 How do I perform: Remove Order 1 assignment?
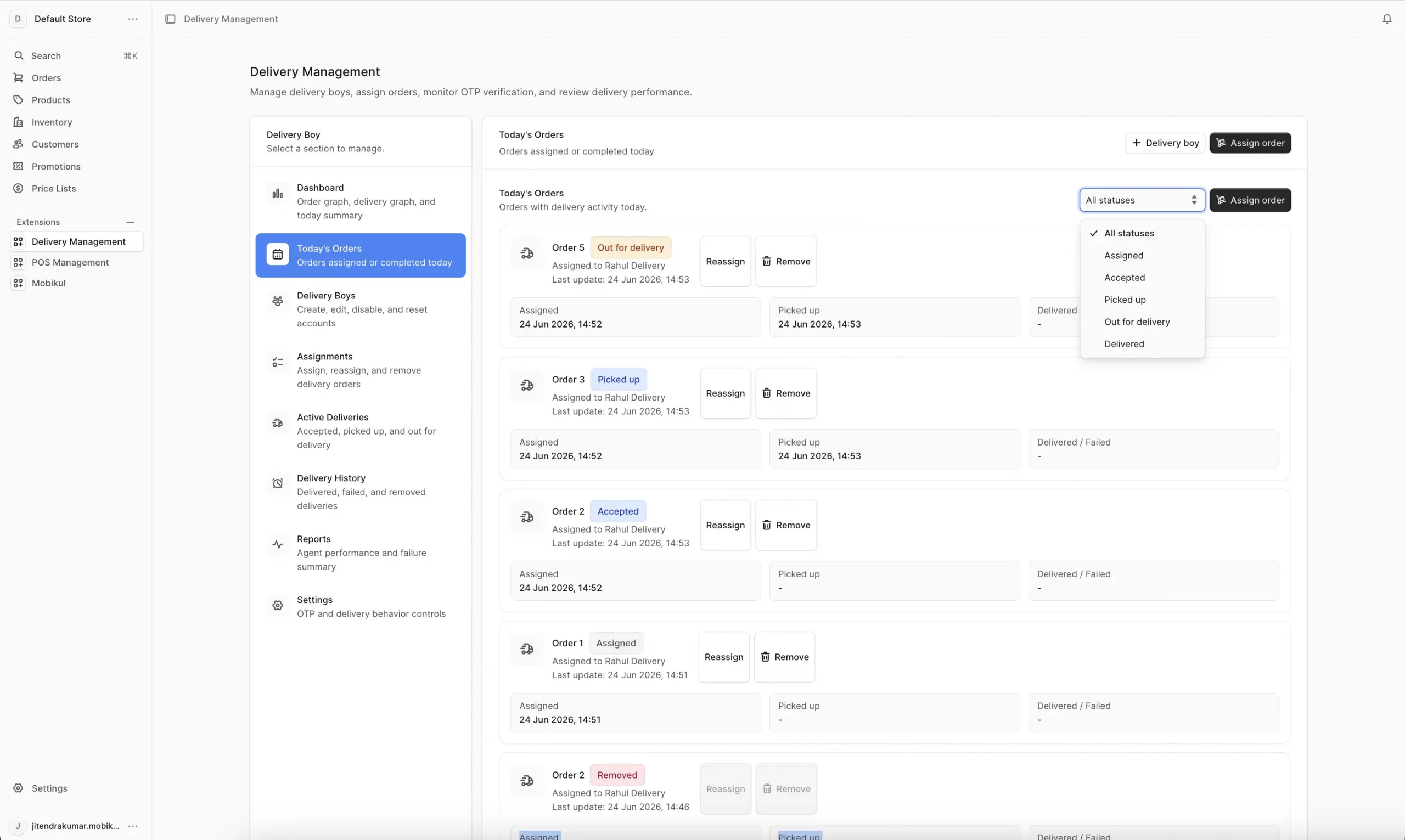(784, 657)
